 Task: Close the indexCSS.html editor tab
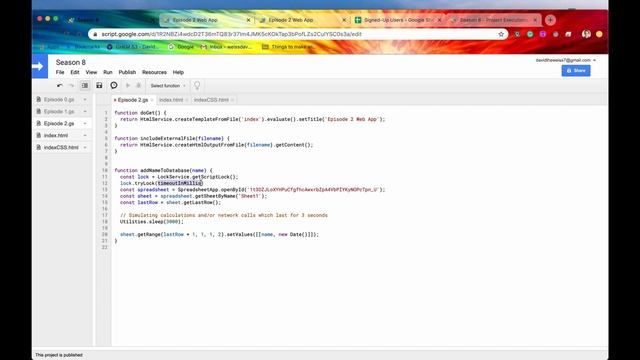233,100
